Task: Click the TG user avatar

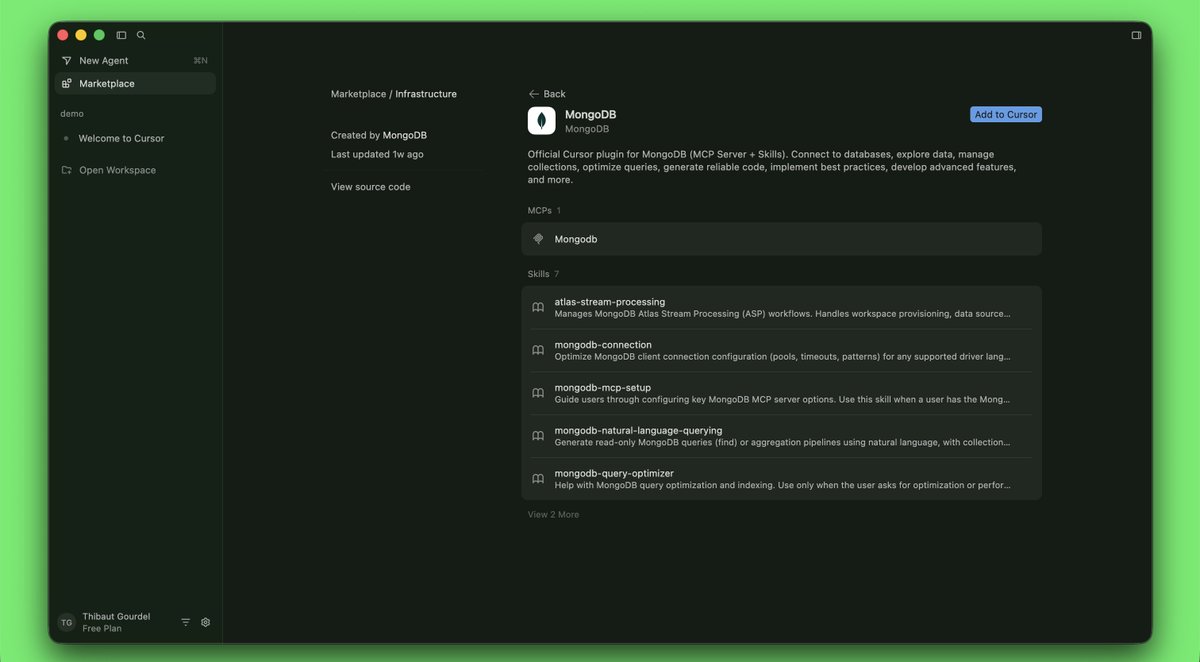Action: (66, 621)
